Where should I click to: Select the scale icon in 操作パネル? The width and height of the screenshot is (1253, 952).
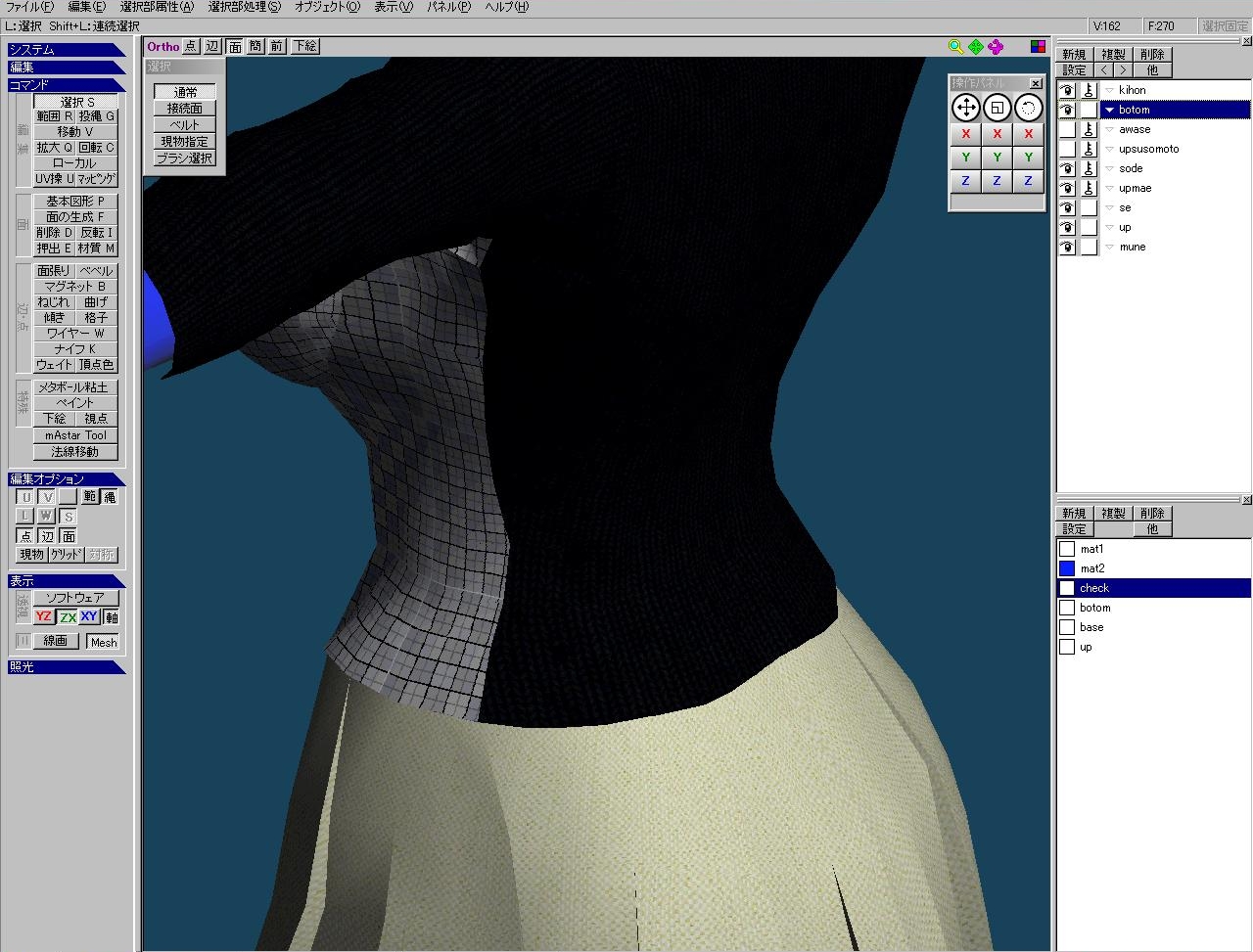point(997,108)
